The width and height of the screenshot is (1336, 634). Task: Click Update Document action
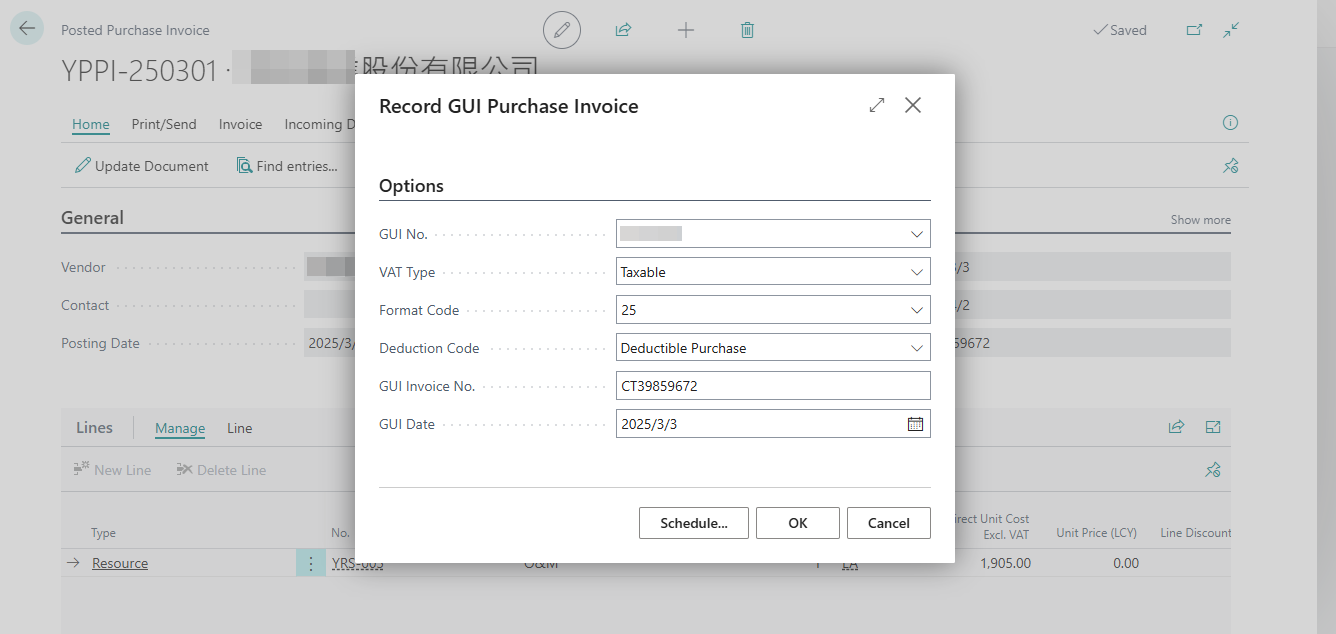142,166
